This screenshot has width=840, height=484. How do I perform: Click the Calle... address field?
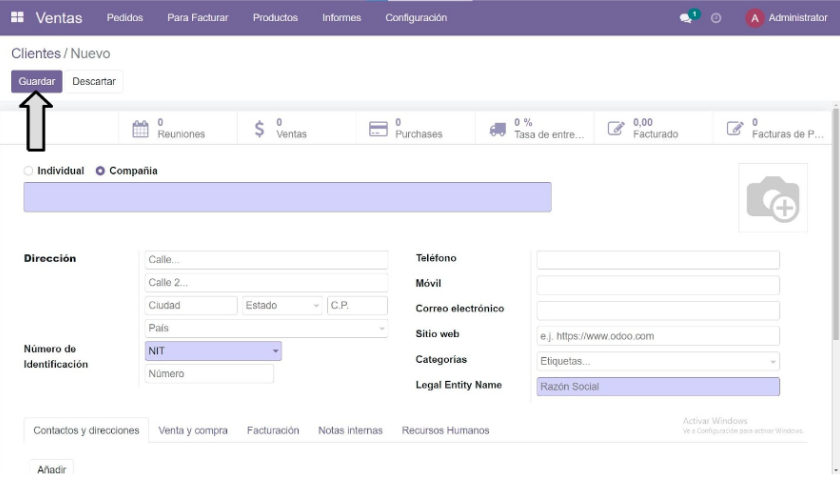tap(266, 259)
